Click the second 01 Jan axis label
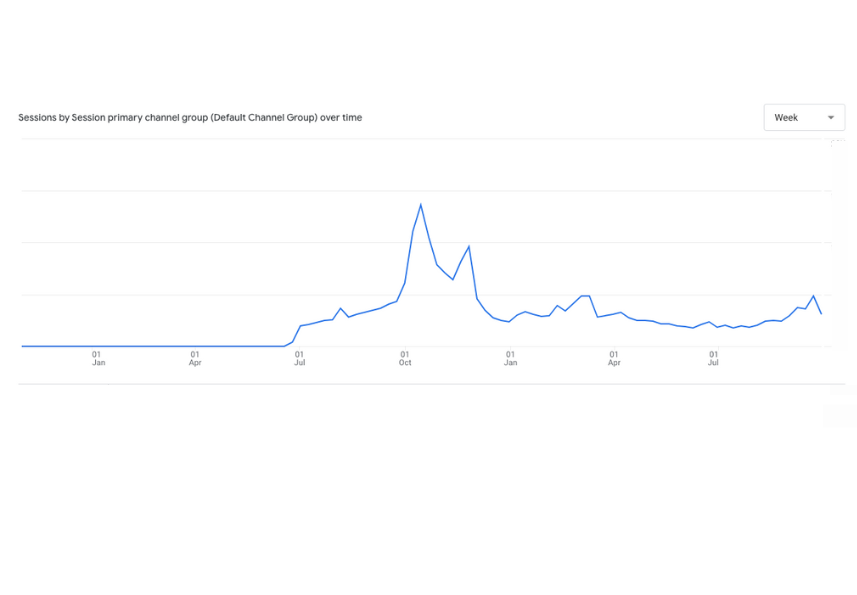 click(510, 358)
